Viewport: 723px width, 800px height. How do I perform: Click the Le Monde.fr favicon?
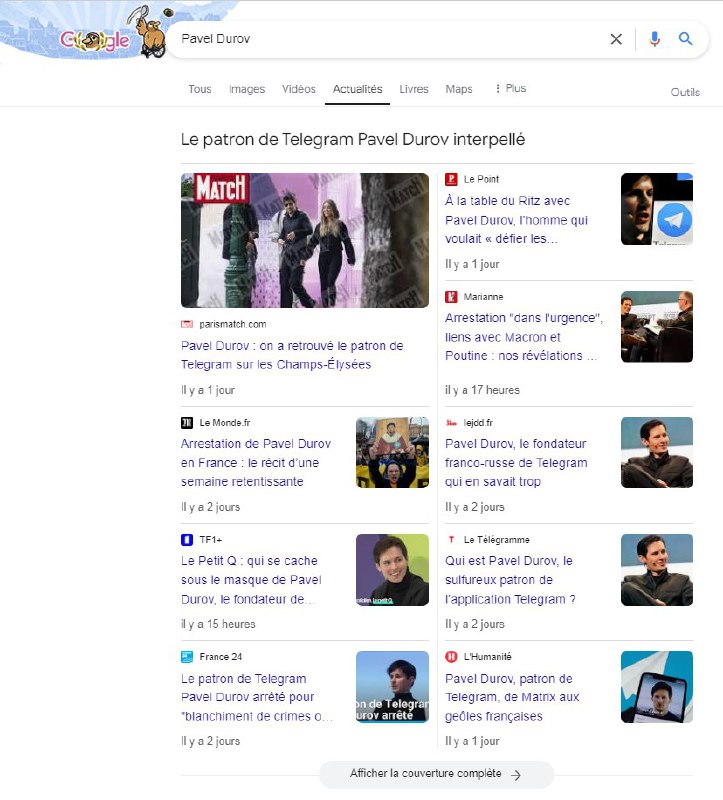[187, 422]
